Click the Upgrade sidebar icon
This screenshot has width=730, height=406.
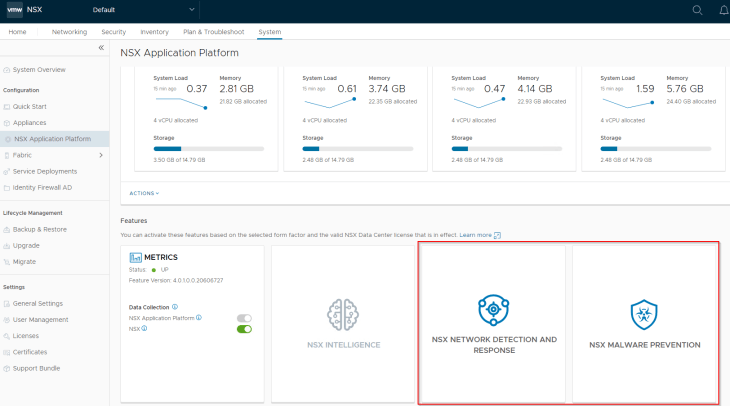coord(7,246)
